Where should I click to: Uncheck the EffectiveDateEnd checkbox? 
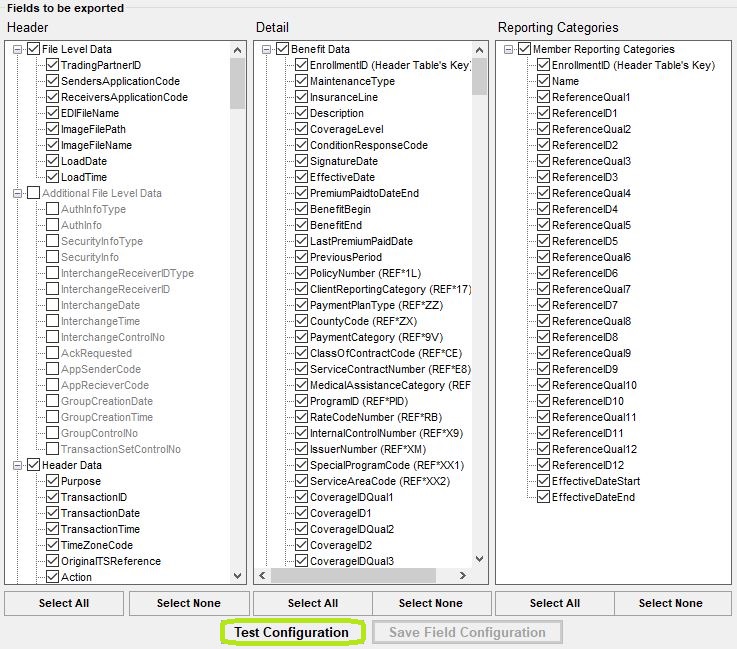point(544,497)
